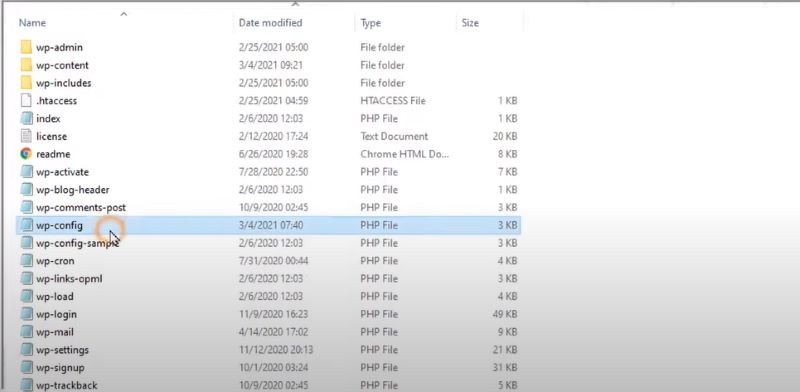Select the readme file name

point(53,154)
